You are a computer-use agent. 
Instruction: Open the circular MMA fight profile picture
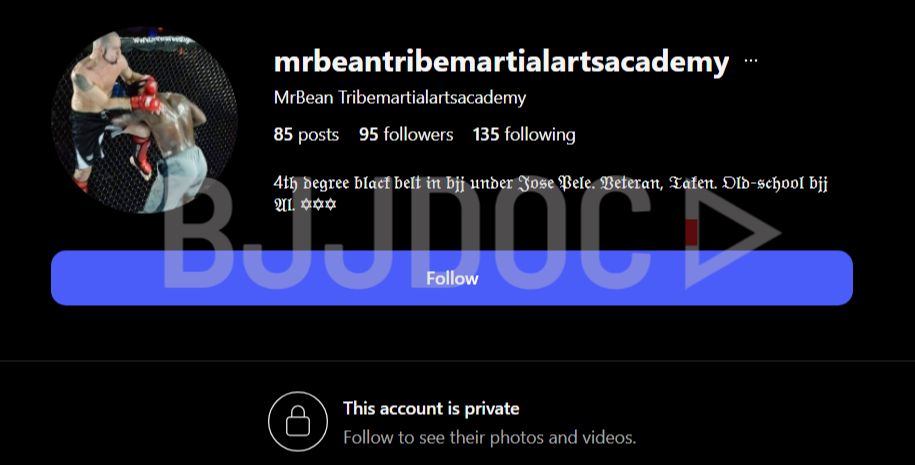pyautogui.click(x=144, y=121)
